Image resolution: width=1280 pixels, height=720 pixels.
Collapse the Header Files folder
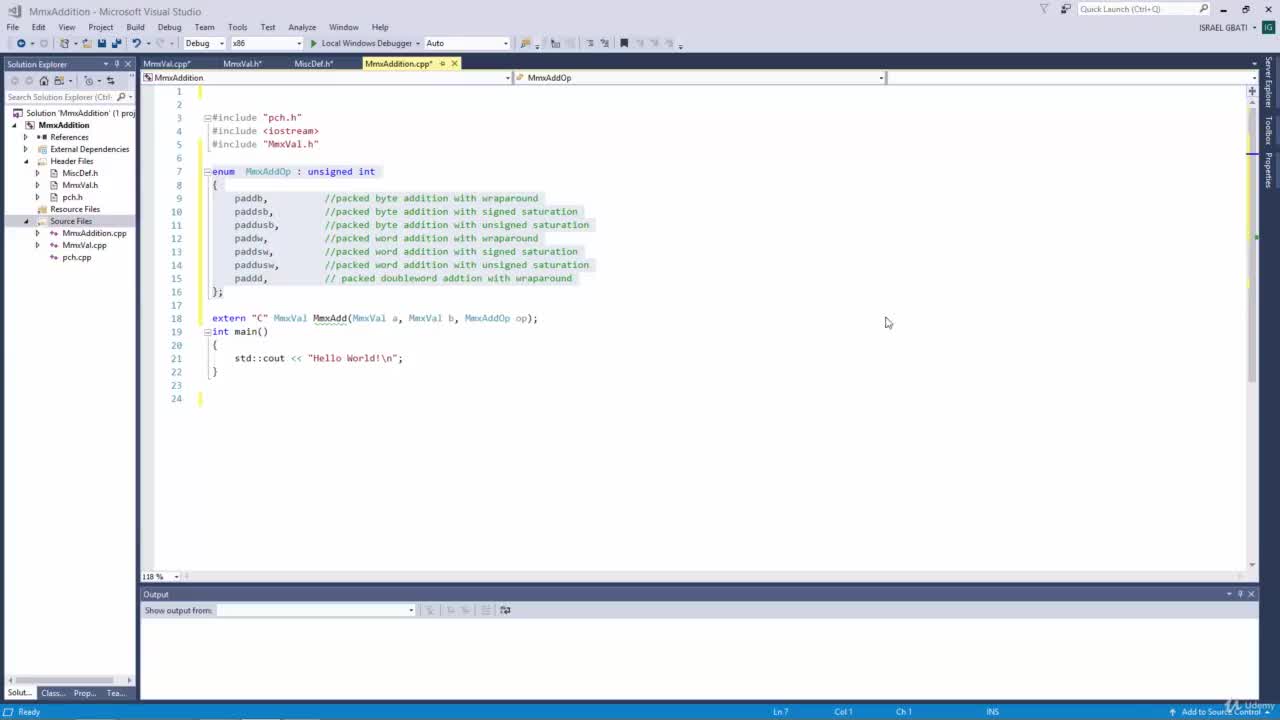point(26,161)
